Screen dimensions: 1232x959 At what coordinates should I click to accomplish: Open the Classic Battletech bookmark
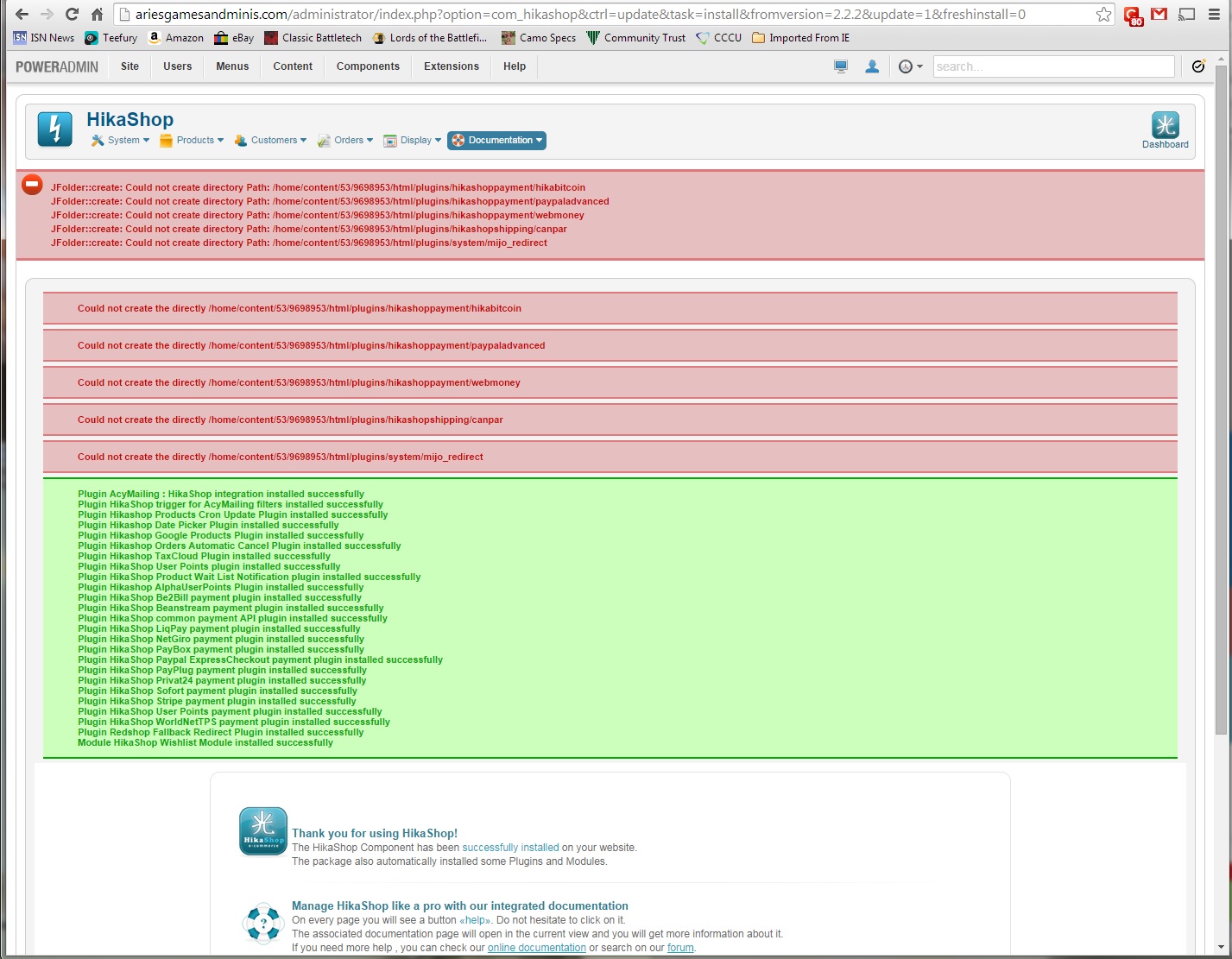pyautogui.click(x=313, y=38)
